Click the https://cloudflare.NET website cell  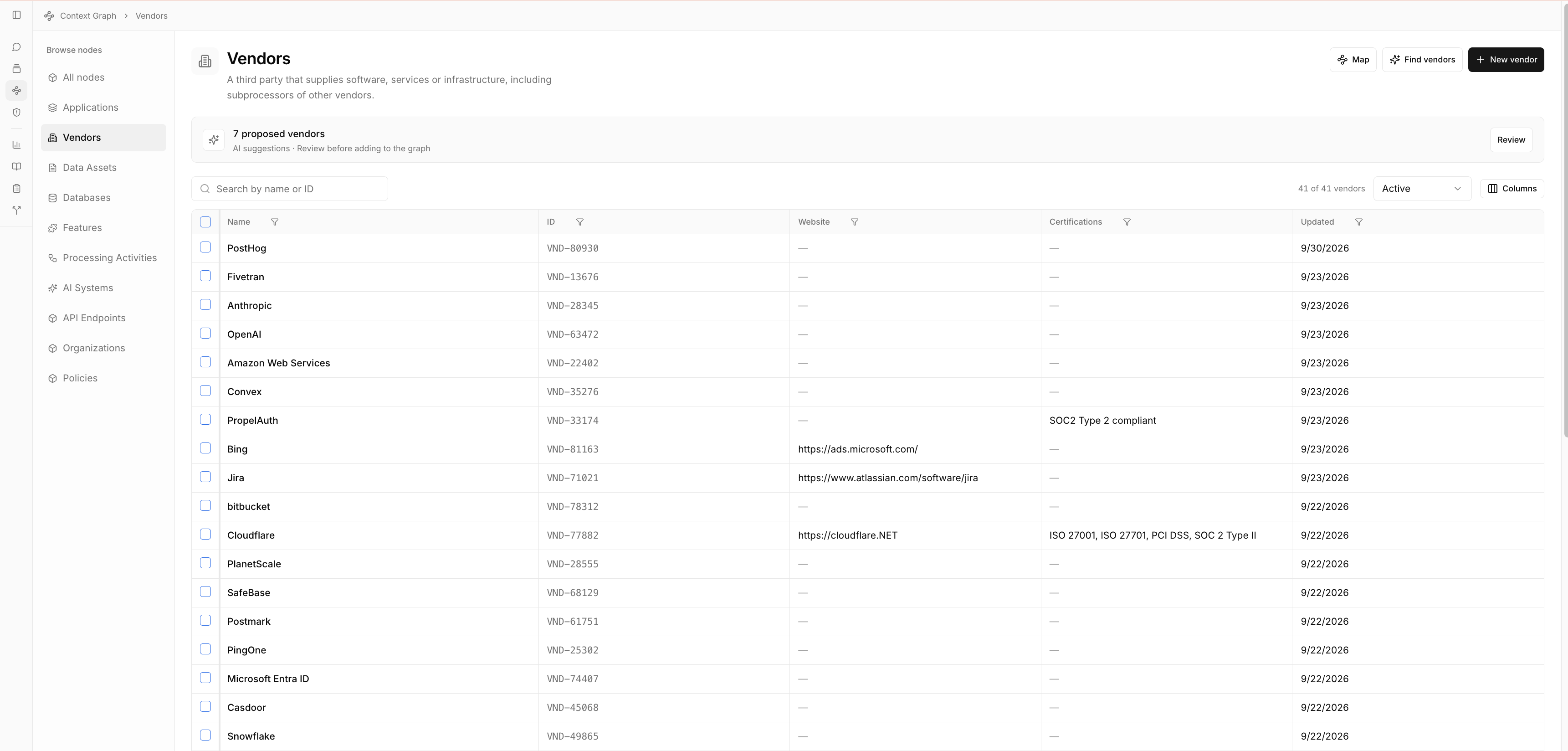915,535
